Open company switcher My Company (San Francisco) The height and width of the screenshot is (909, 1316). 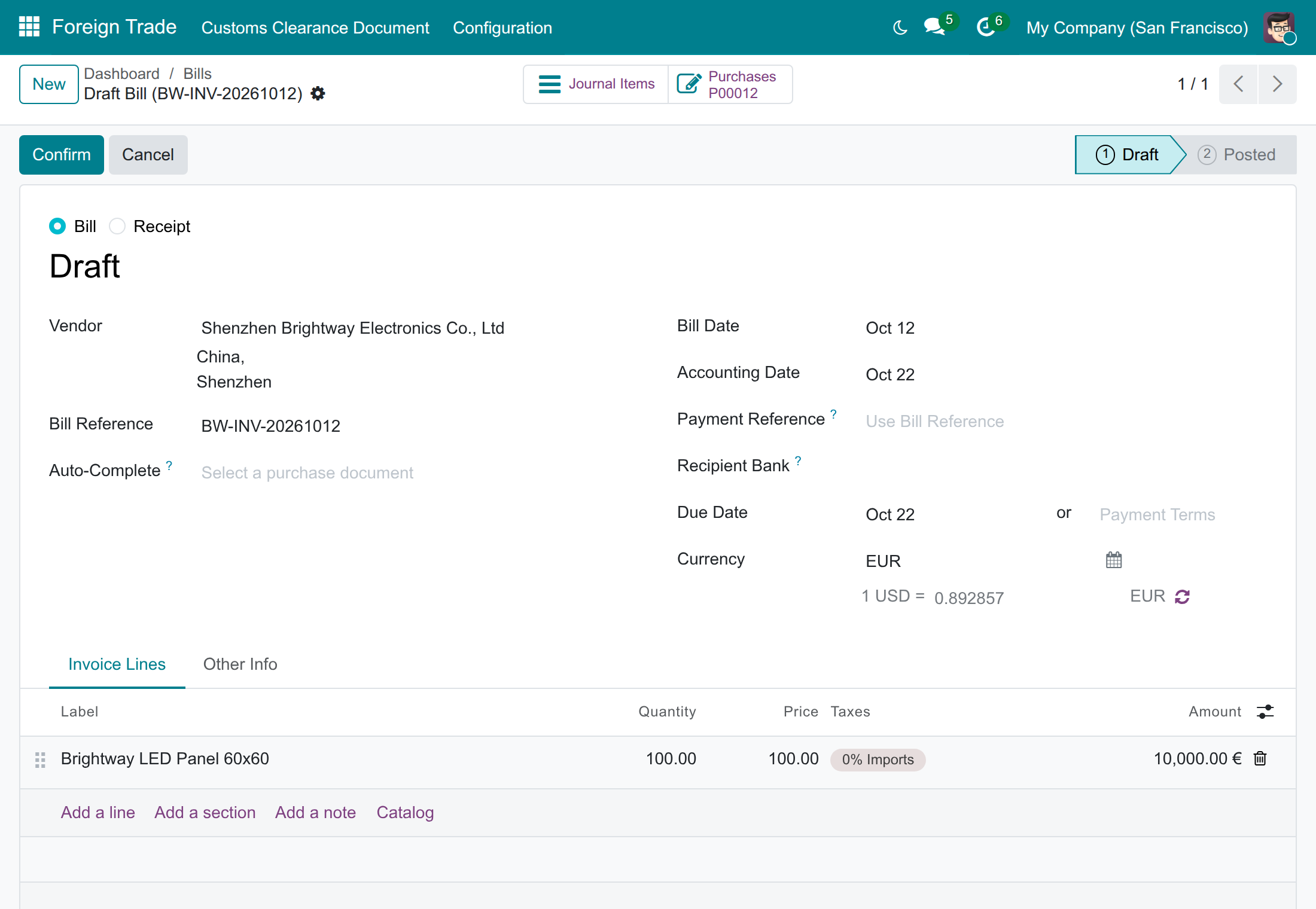coord(1137,28)
